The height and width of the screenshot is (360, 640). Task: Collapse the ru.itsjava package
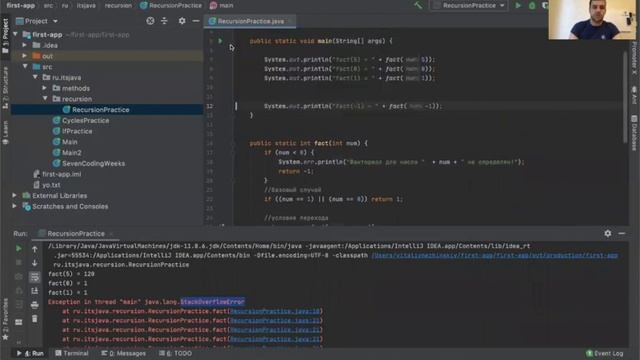pyautogui.click(x=35, y=77)
